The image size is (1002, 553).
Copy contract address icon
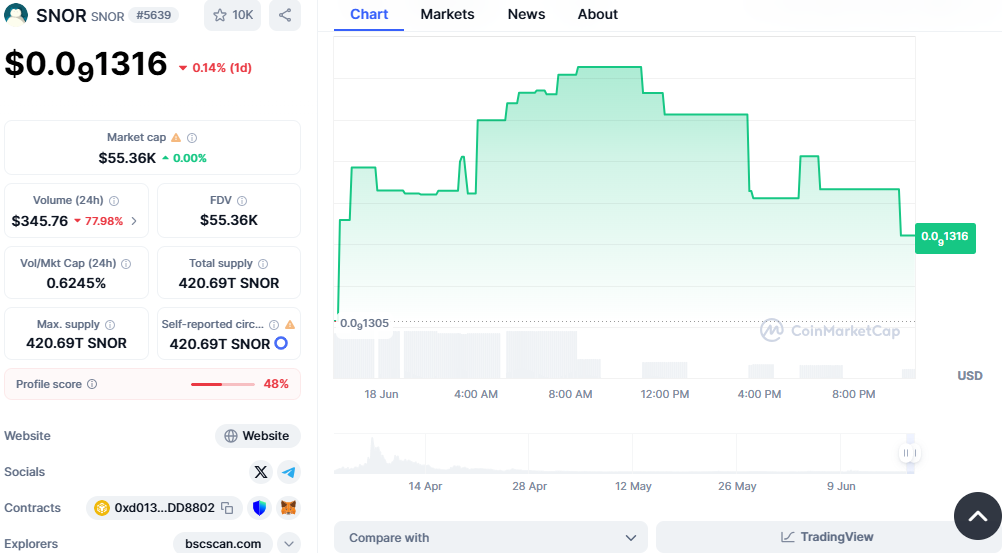[x=227, y=508]
